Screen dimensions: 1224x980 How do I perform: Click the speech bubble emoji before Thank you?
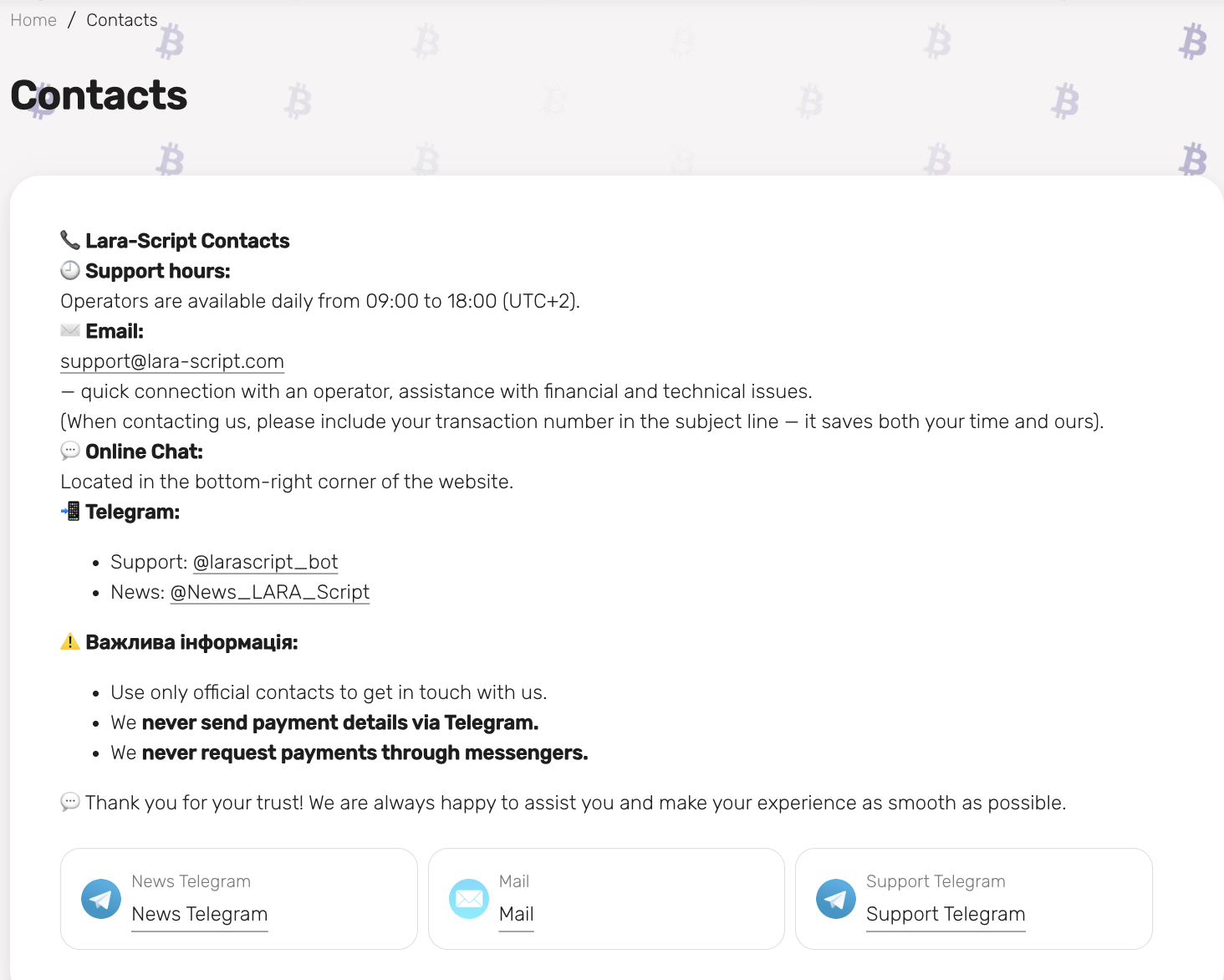(70, 803)
